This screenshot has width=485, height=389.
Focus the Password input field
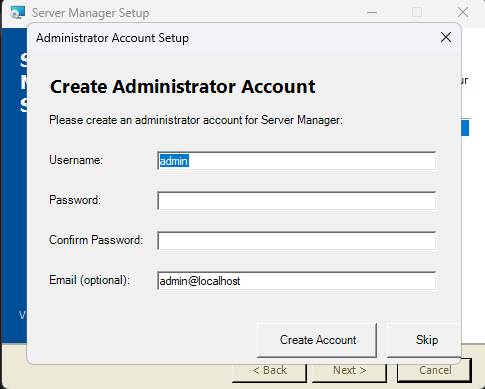click(296, 201)
